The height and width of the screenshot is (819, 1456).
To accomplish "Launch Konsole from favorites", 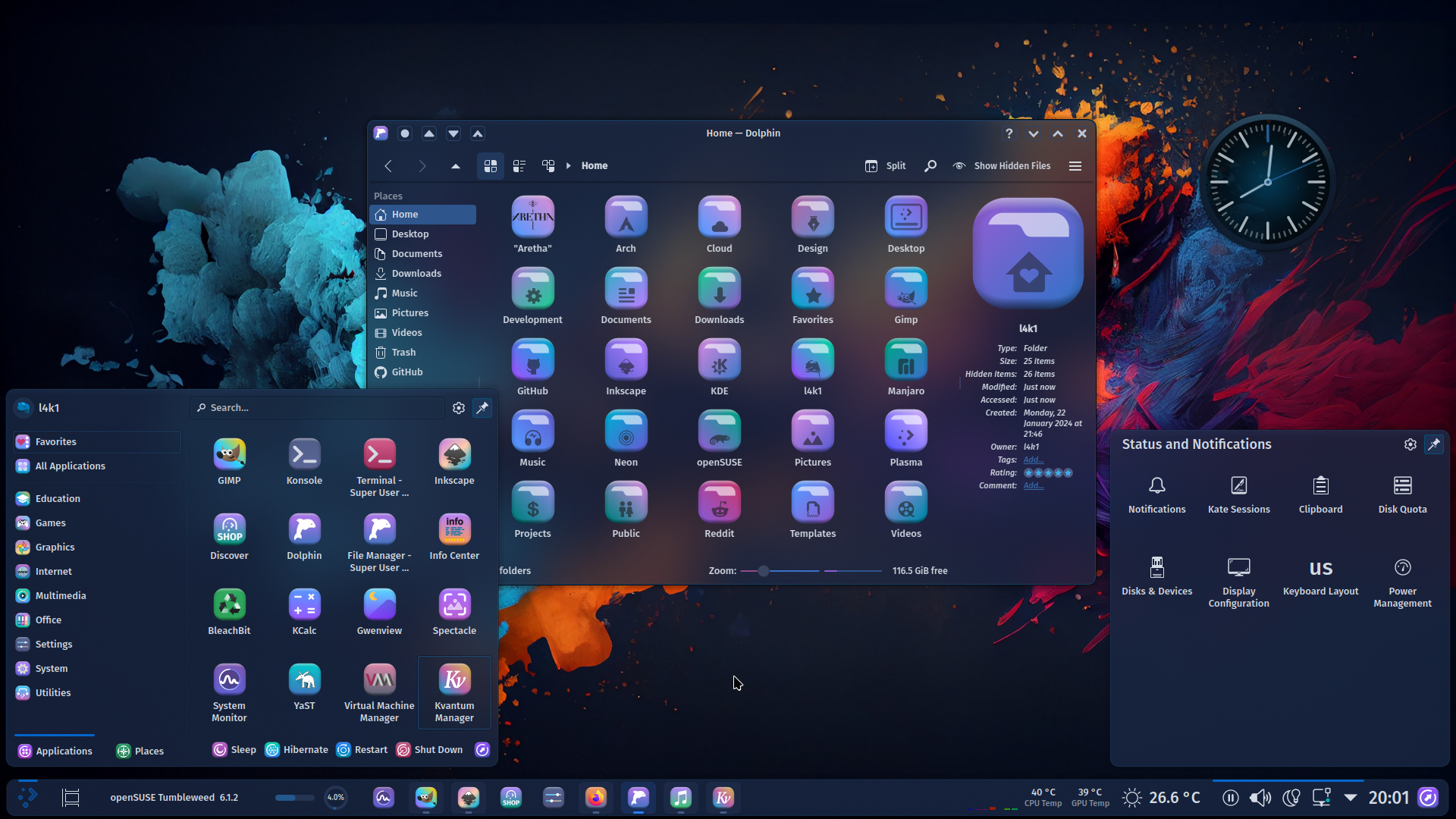I will [x=304, y=461].
